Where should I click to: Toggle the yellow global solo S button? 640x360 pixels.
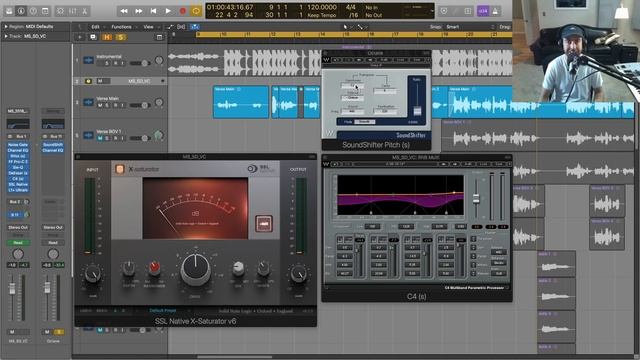tap(121, 37)
